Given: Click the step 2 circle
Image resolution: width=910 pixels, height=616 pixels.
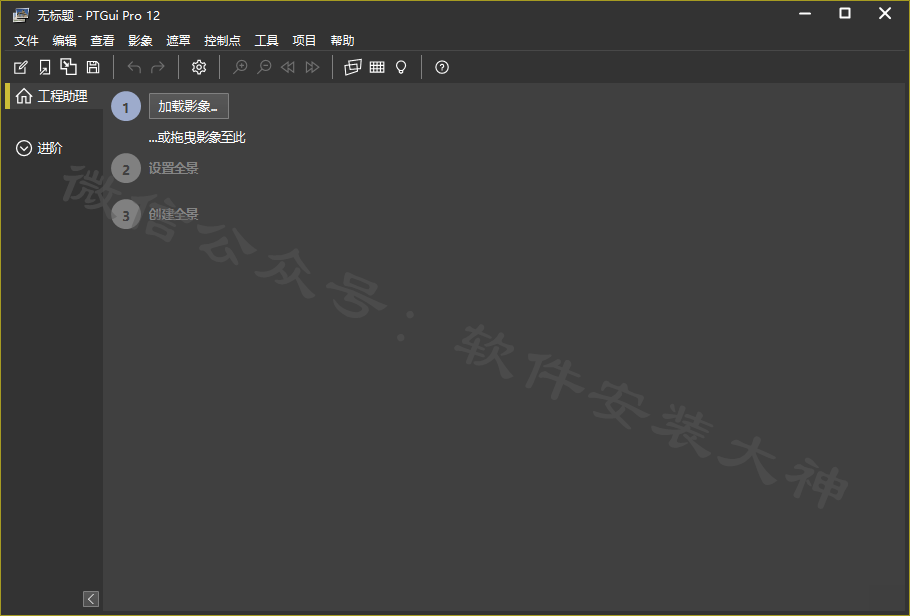Looking at the screenshot, I should pyautogui.click(x=126, y=168).
